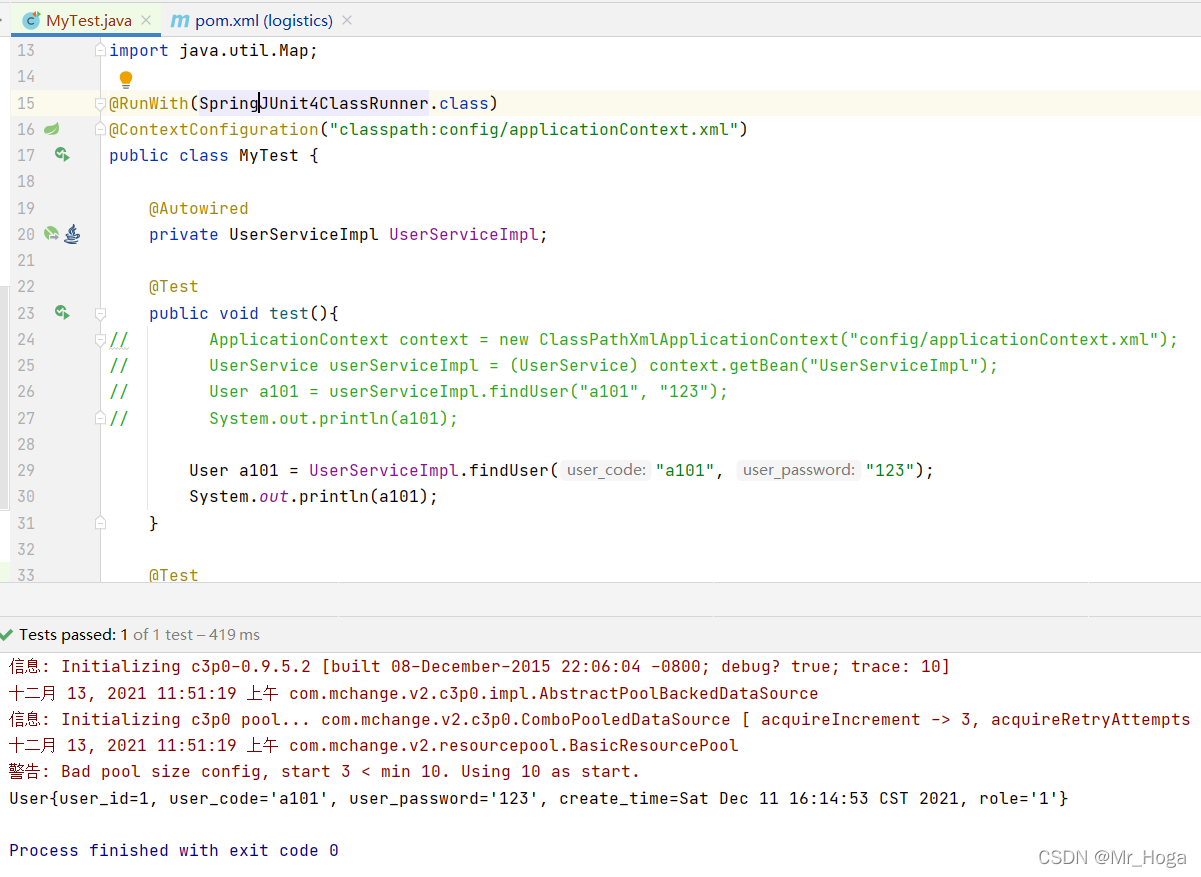Toggle the code fold marker on line 27
The image size is (1201, 877).
point(98,417)
